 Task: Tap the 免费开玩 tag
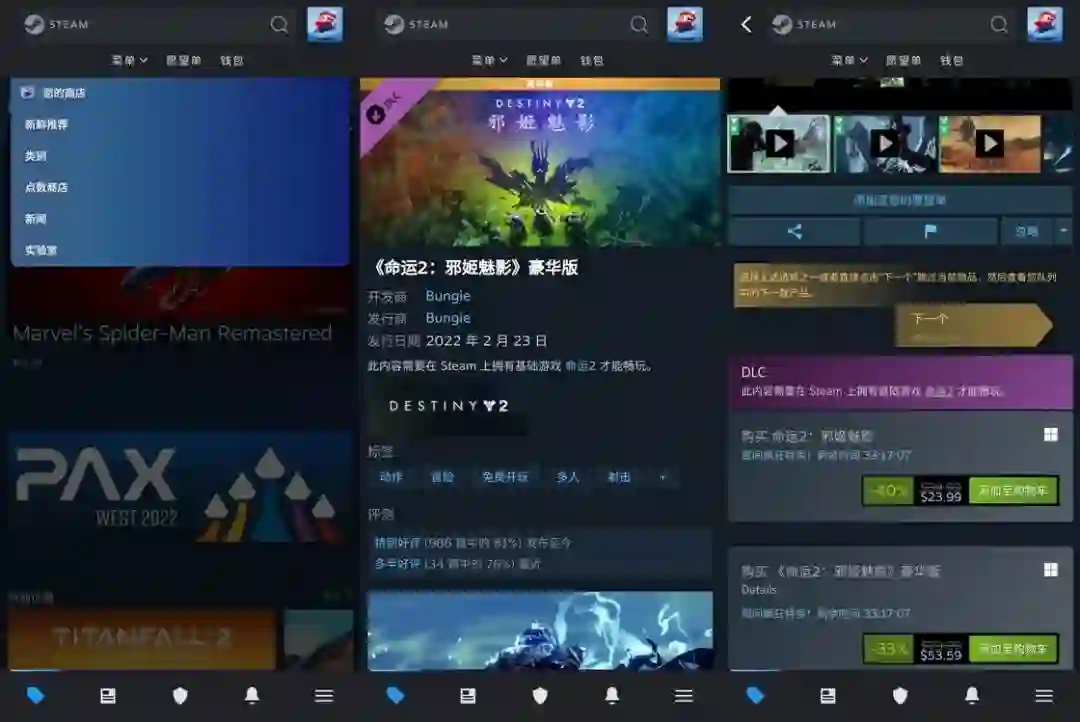(505, 477)
